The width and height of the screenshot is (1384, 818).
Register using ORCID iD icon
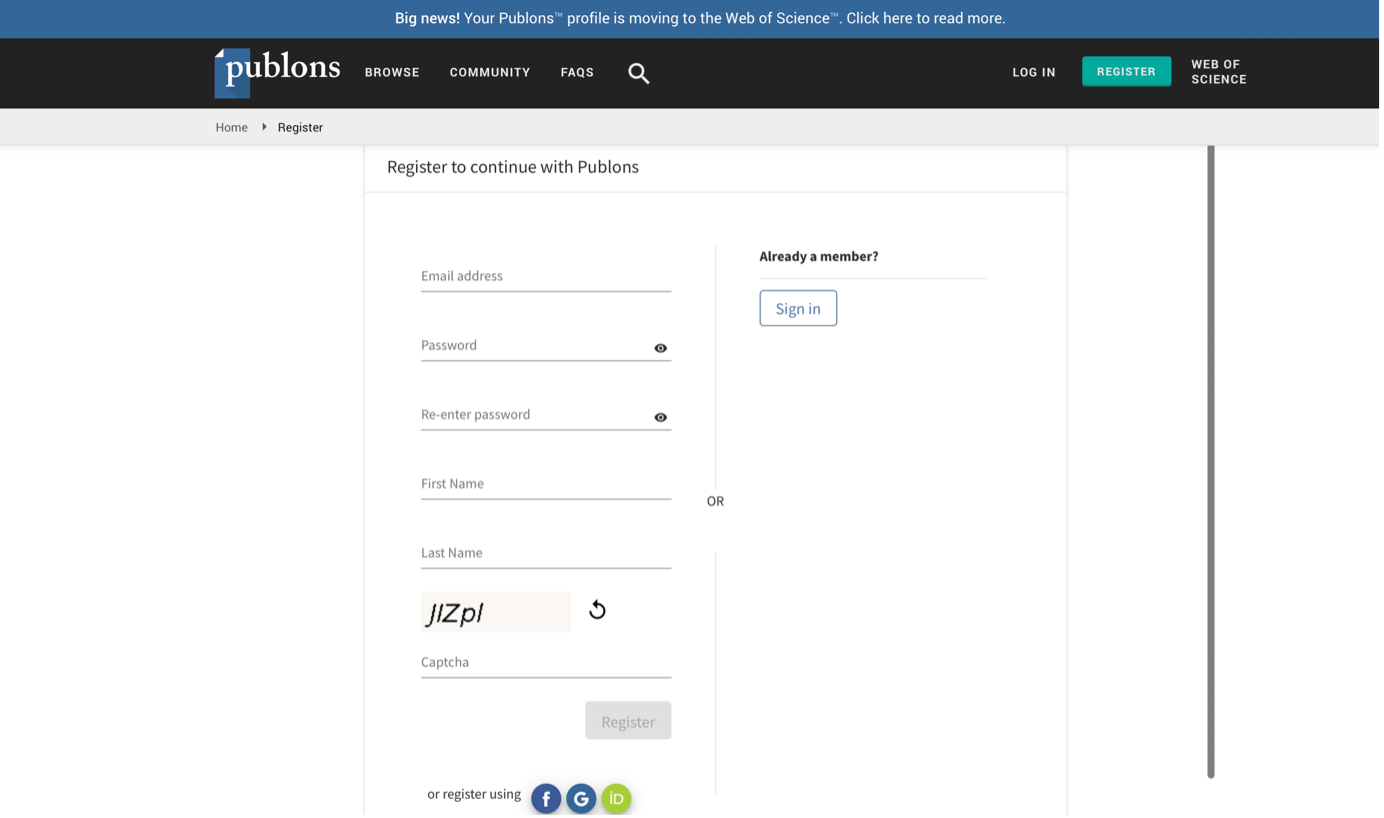[x=618, y=800]
